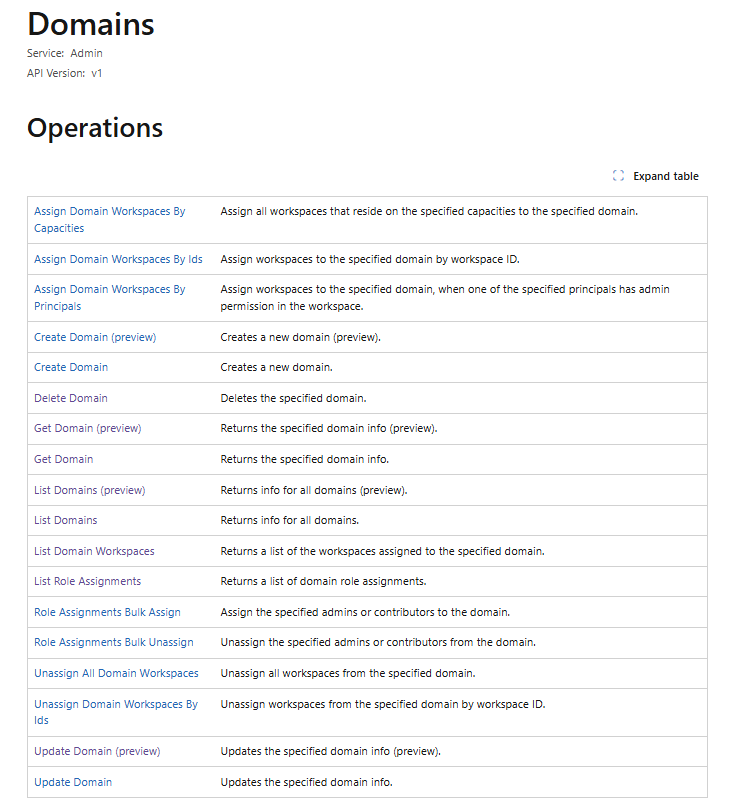Open the Get Domain operation
This screenshot has width=737, height=809.
64,459
